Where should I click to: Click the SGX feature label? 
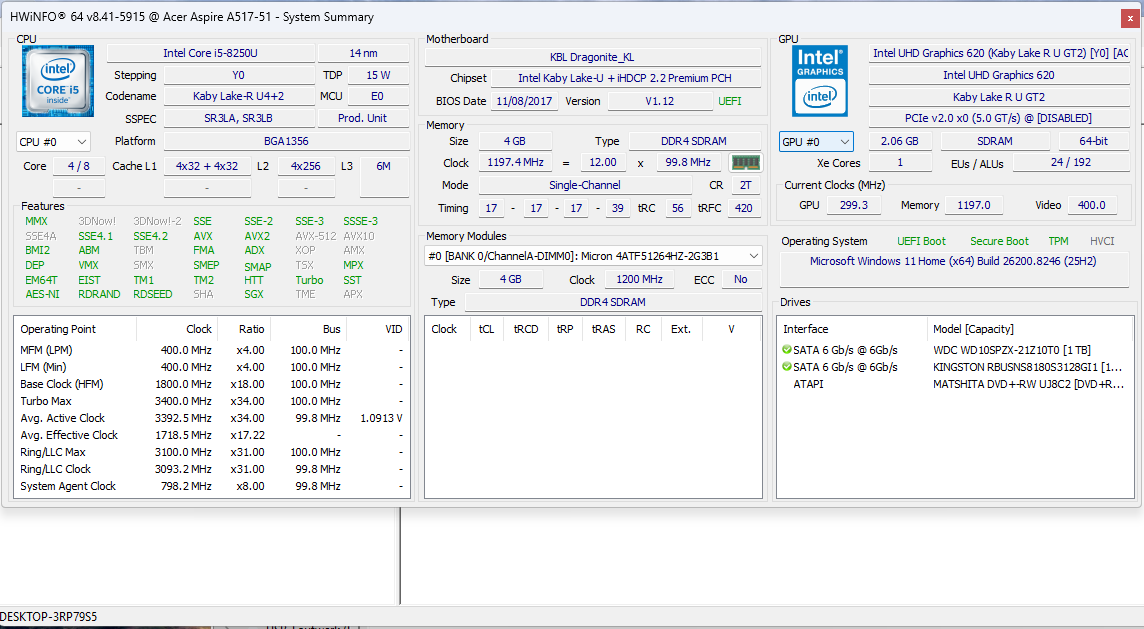coord(254,294)
